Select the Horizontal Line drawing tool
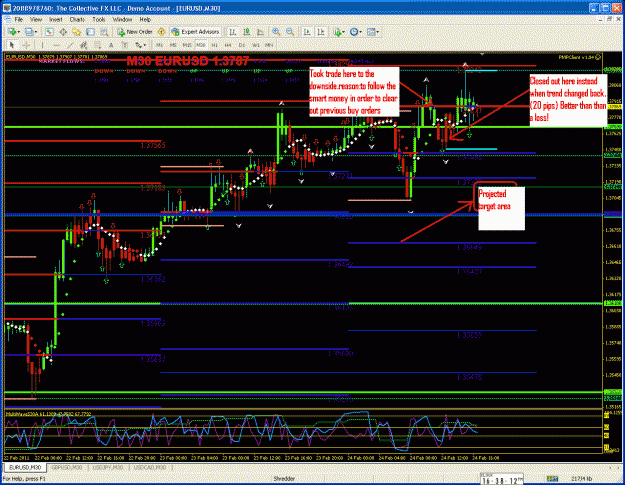The width and height of the screenshot is (625, 485). pos(56,45)
